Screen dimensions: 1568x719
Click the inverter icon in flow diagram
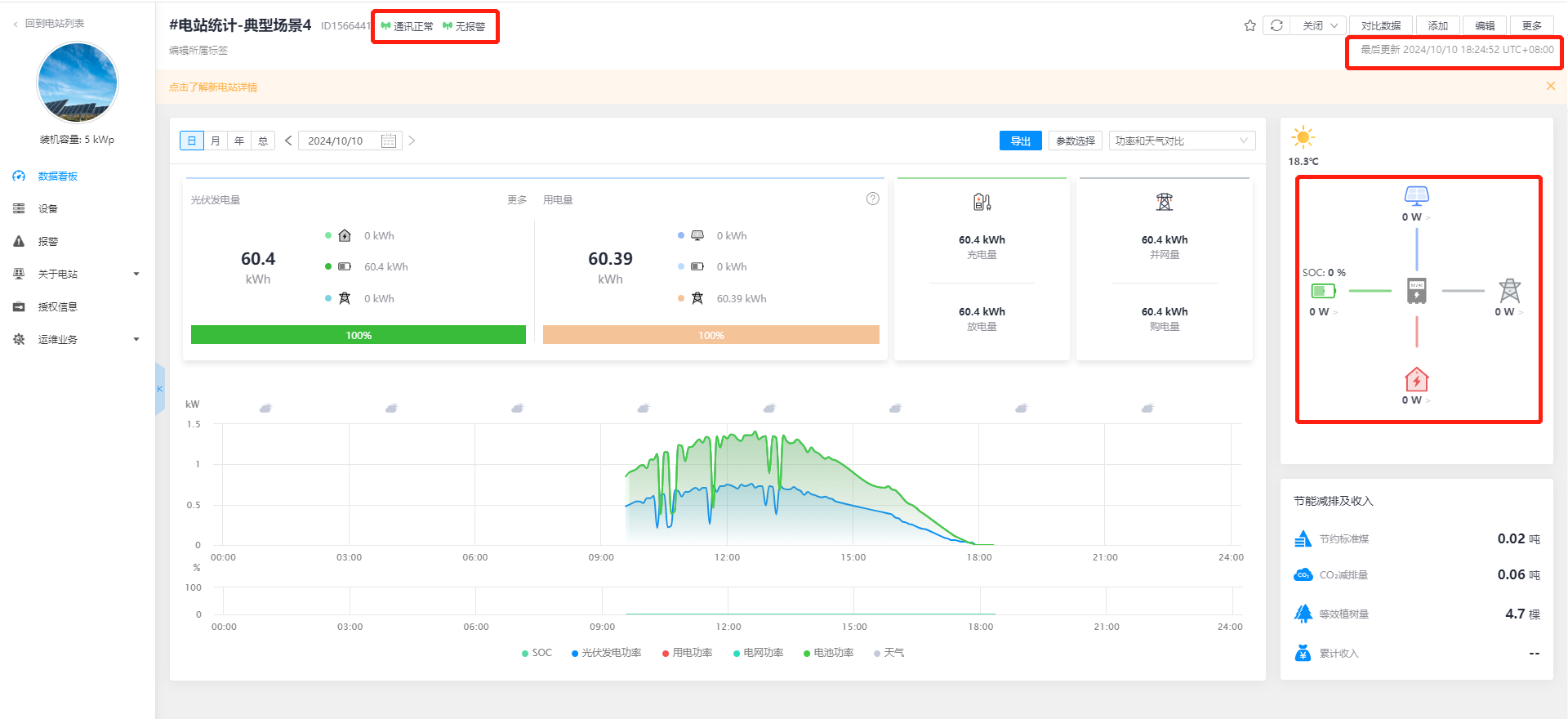click(1417, 291)
